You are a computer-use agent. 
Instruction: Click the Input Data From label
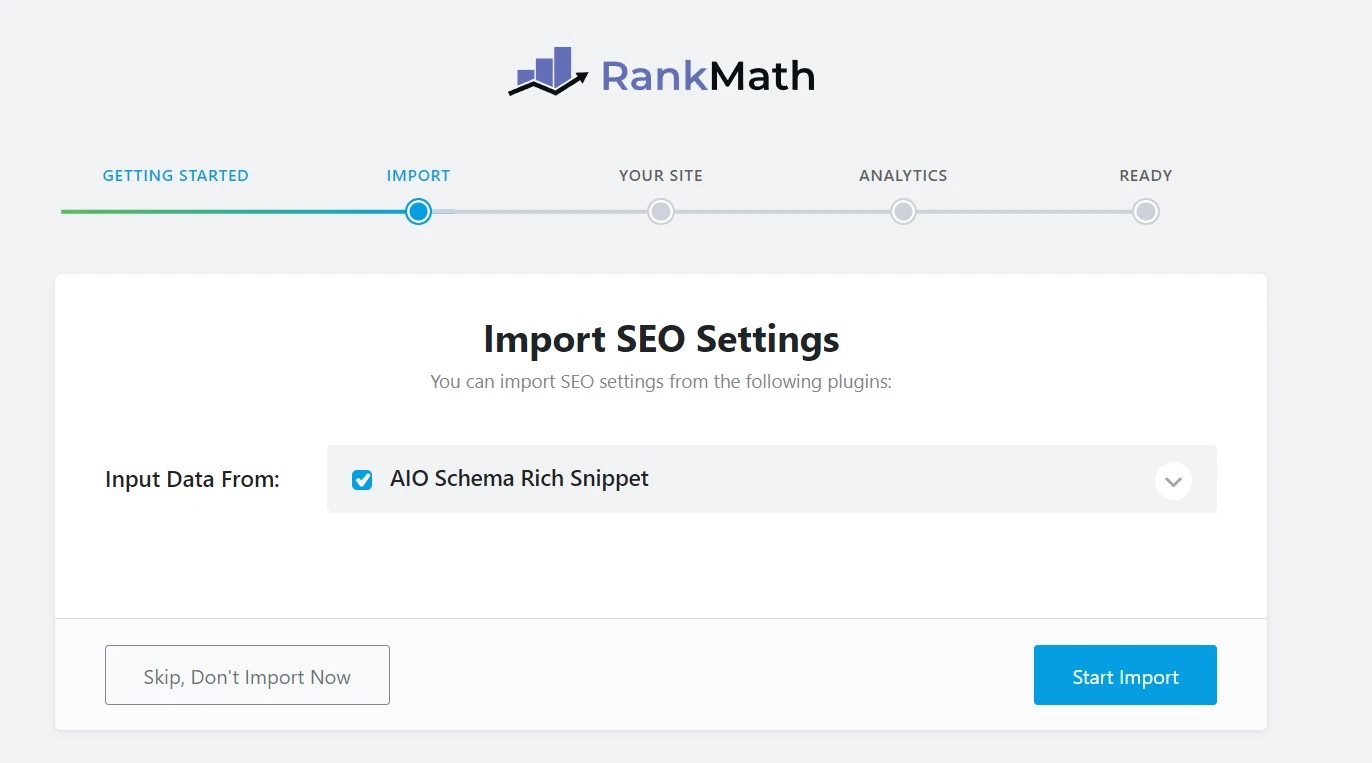[x=192, y=480]
